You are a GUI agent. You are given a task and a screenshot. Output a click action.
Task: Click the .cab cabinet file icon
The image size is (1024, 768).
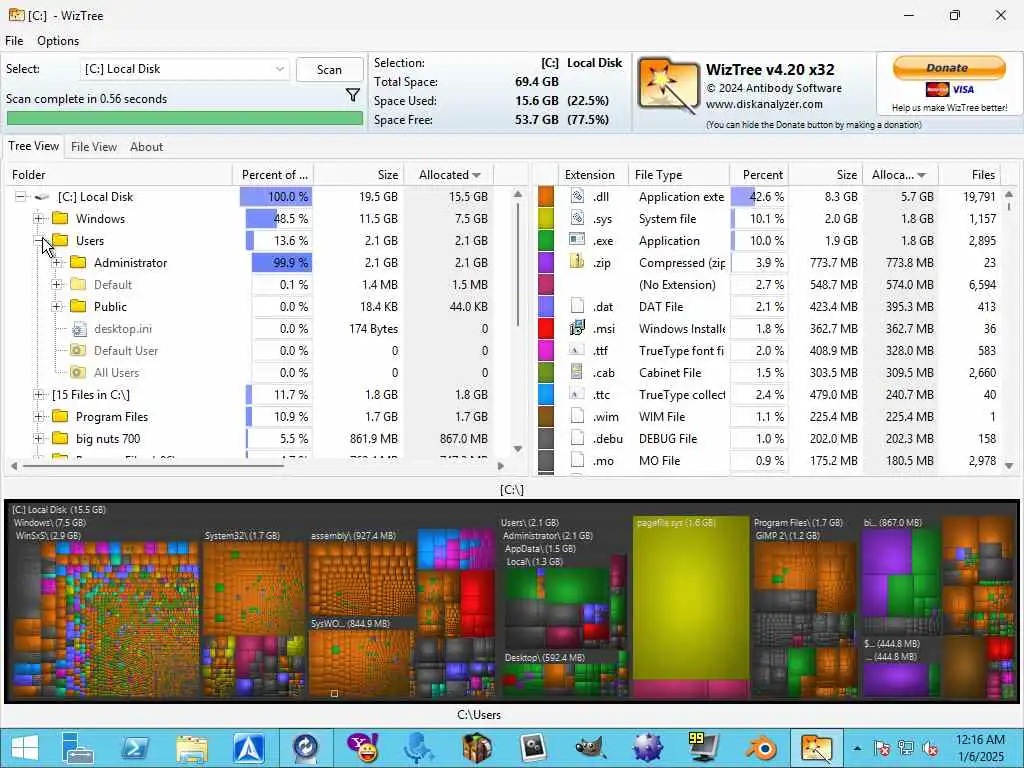tap(577, 372)
